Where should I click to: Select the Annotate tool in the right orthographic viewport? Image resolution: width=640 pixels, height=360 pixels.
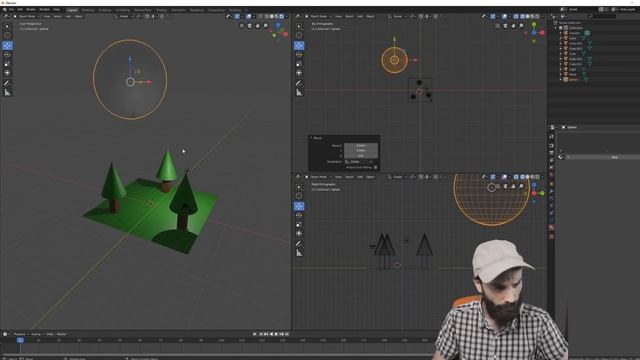pos(299,244)
